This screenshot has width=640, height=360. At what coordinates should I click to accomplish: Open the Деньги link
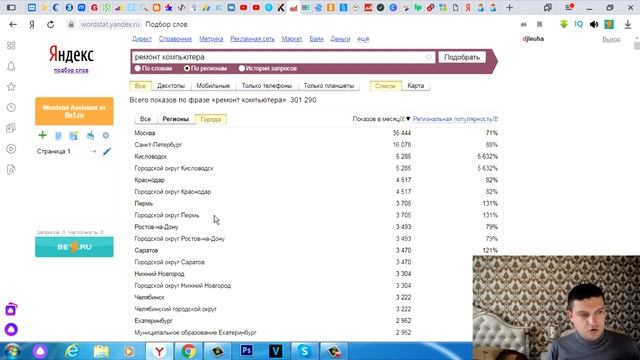point(340,39)
